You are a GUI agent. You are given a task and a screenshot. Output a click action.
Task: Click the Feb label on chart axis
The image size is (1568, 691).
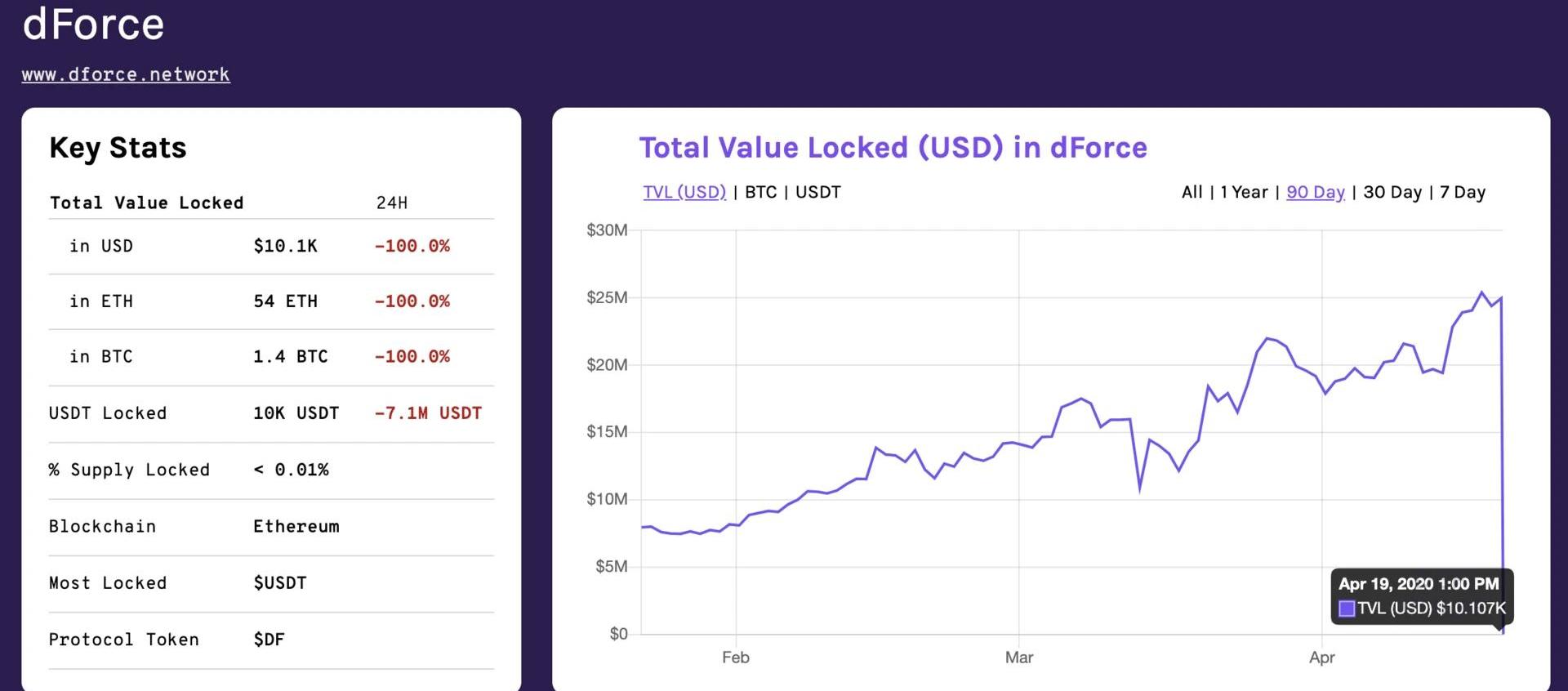point(735,658)
